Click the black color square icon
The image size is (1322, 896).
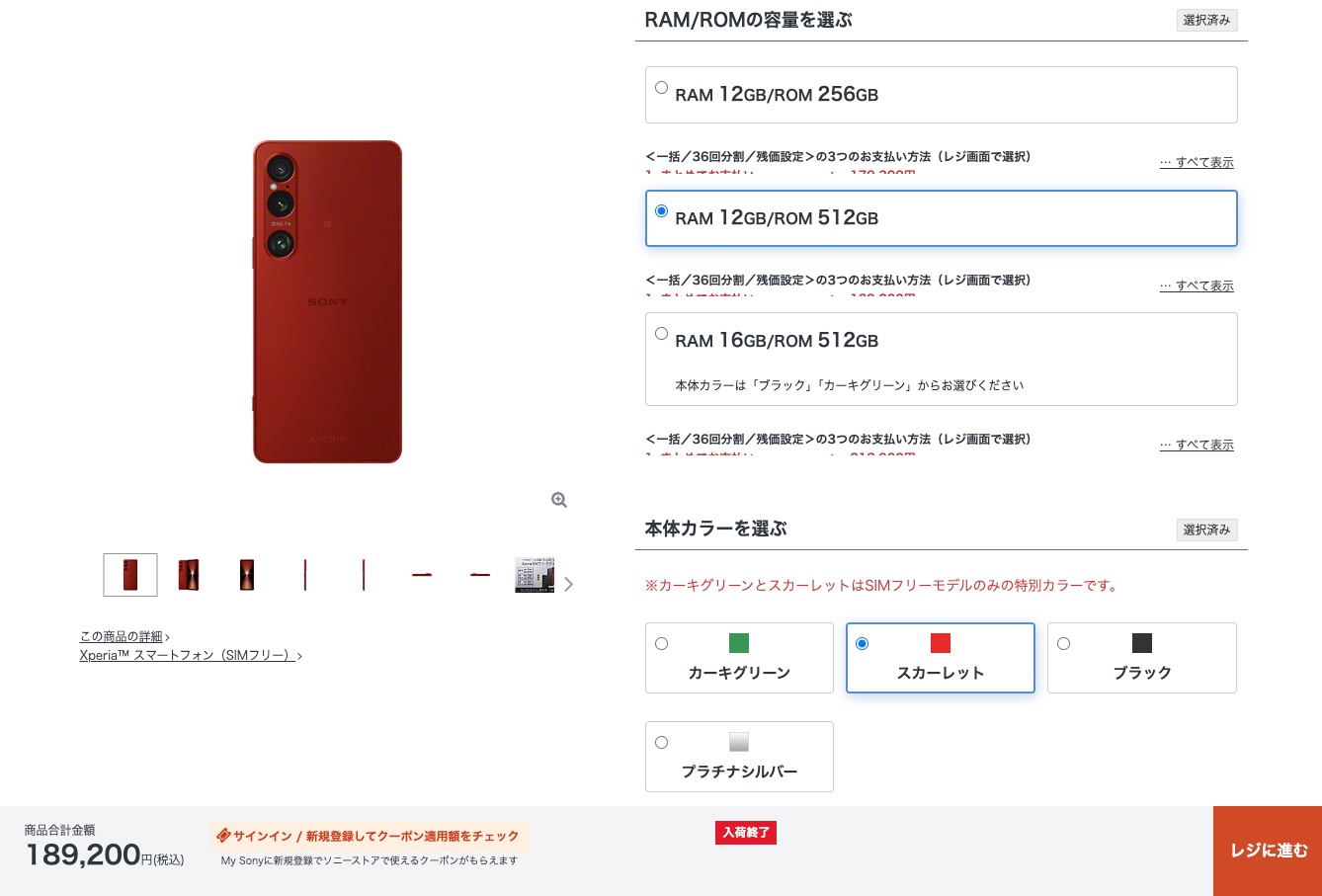click(1142, 643)
